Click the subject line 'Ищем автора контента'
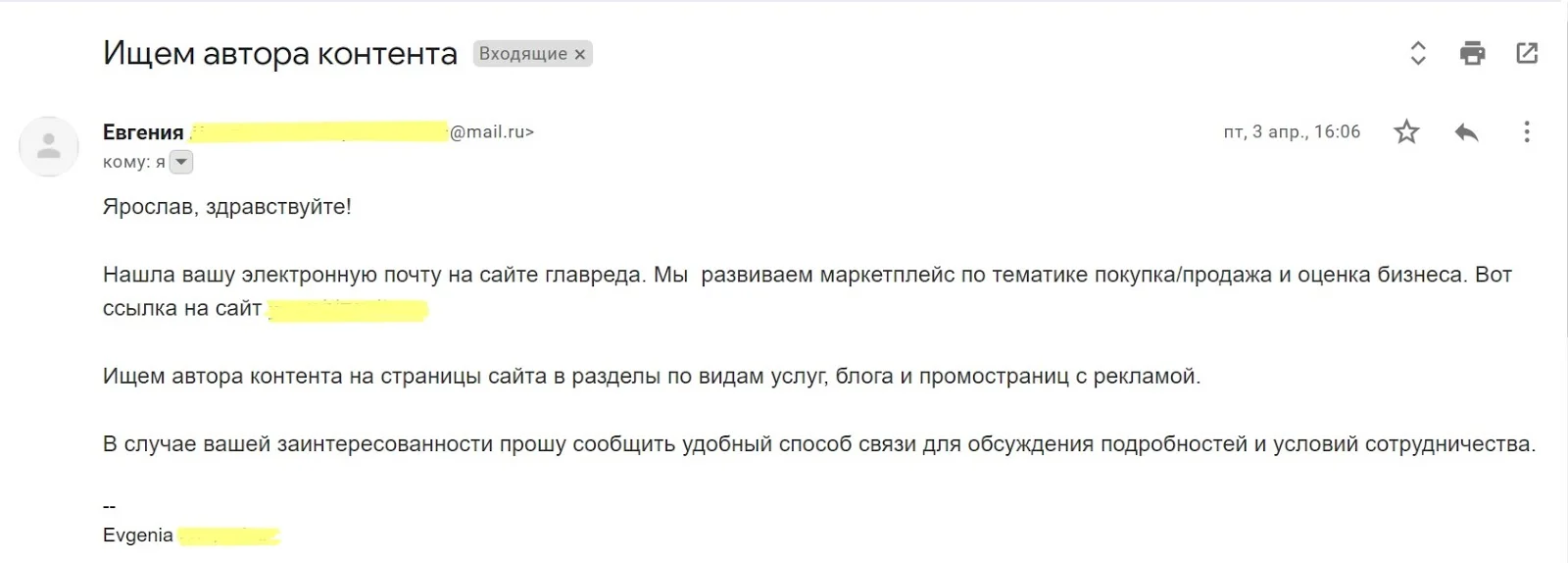1568x563 pixels. pos(280,54)
